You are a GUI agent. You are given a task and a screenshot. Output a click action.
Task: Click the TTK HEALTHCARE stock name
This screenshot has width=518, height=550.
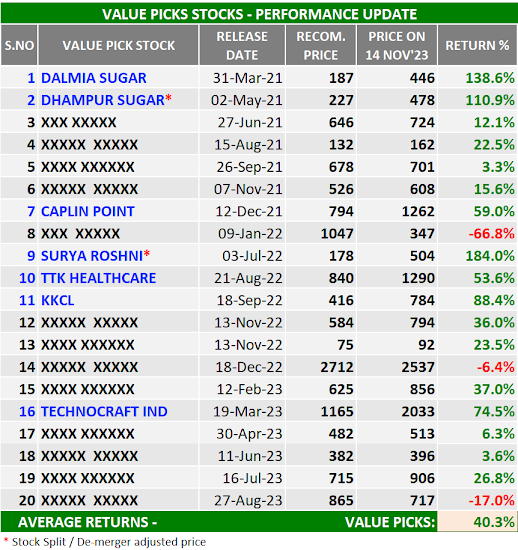(99, 278)
